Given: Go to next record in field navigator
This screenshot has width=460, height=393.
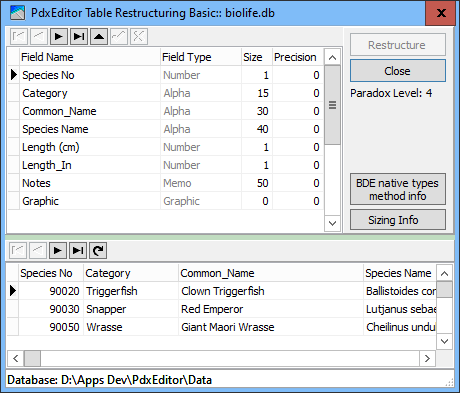Looking at the screenshot, I should [59, 36].
